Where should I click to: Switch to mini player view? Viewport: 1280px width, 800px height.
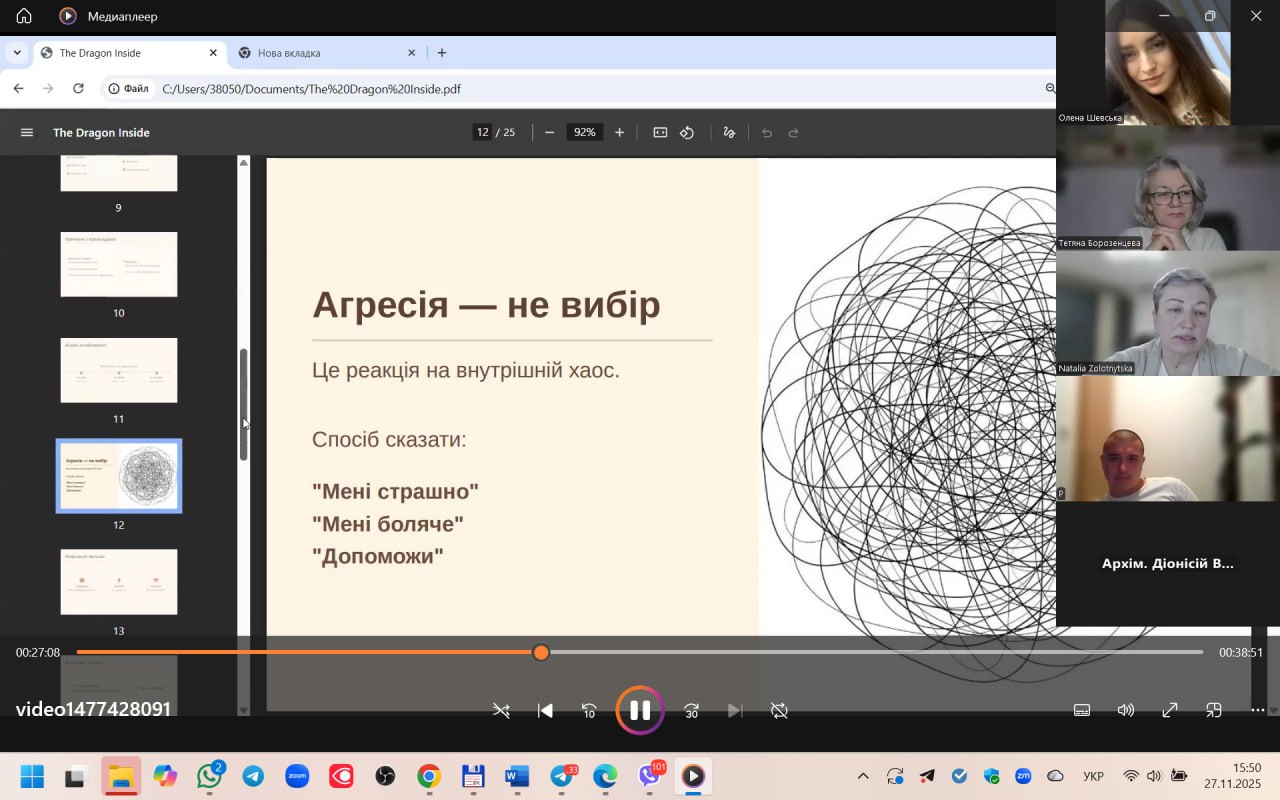coord(1213,710)
